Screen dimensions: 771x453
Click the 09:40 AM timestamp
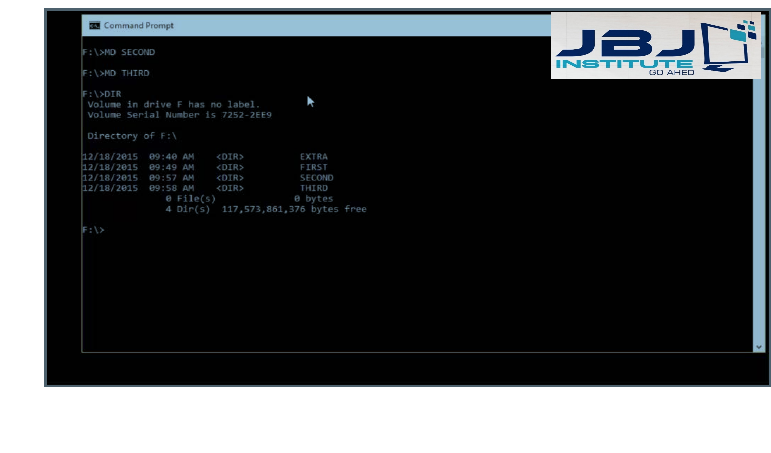(172, 156)
